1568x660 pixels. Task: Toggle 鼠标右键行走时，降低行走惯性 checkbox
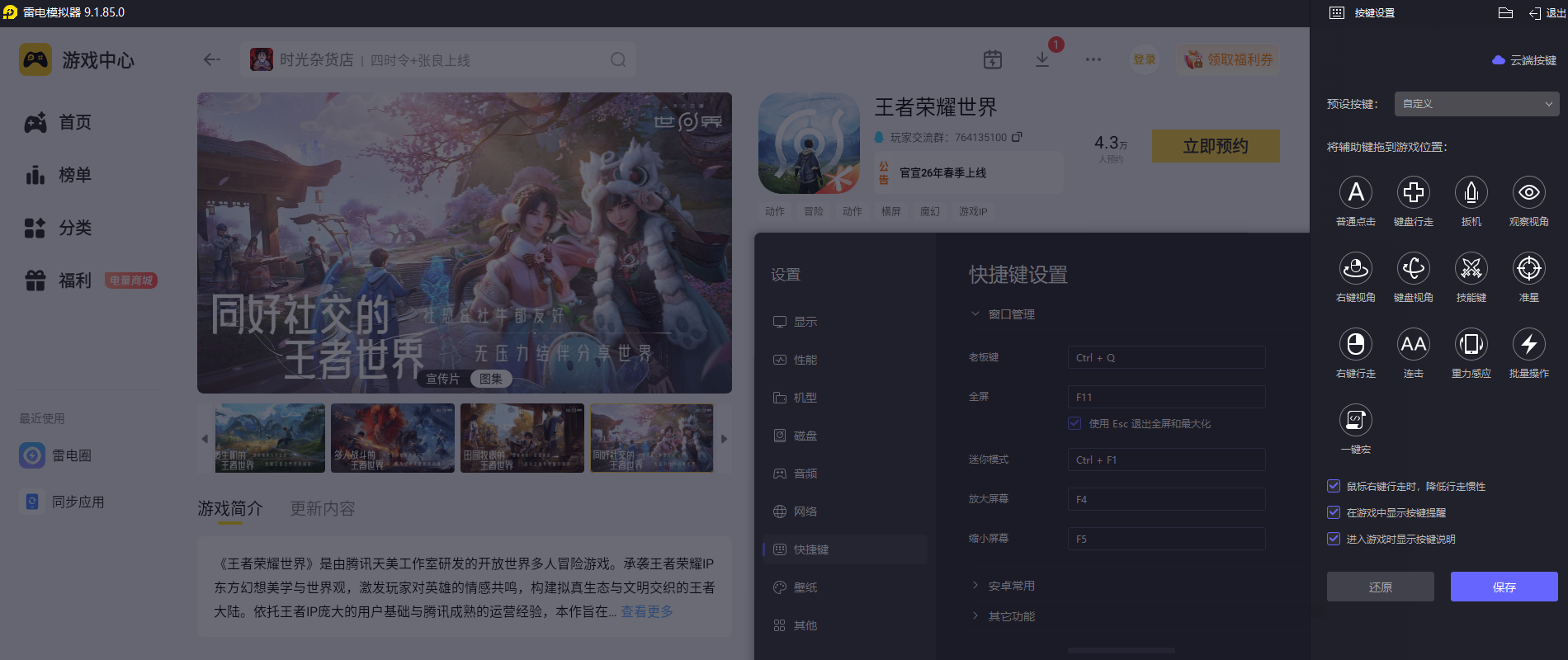(1334, 486)
